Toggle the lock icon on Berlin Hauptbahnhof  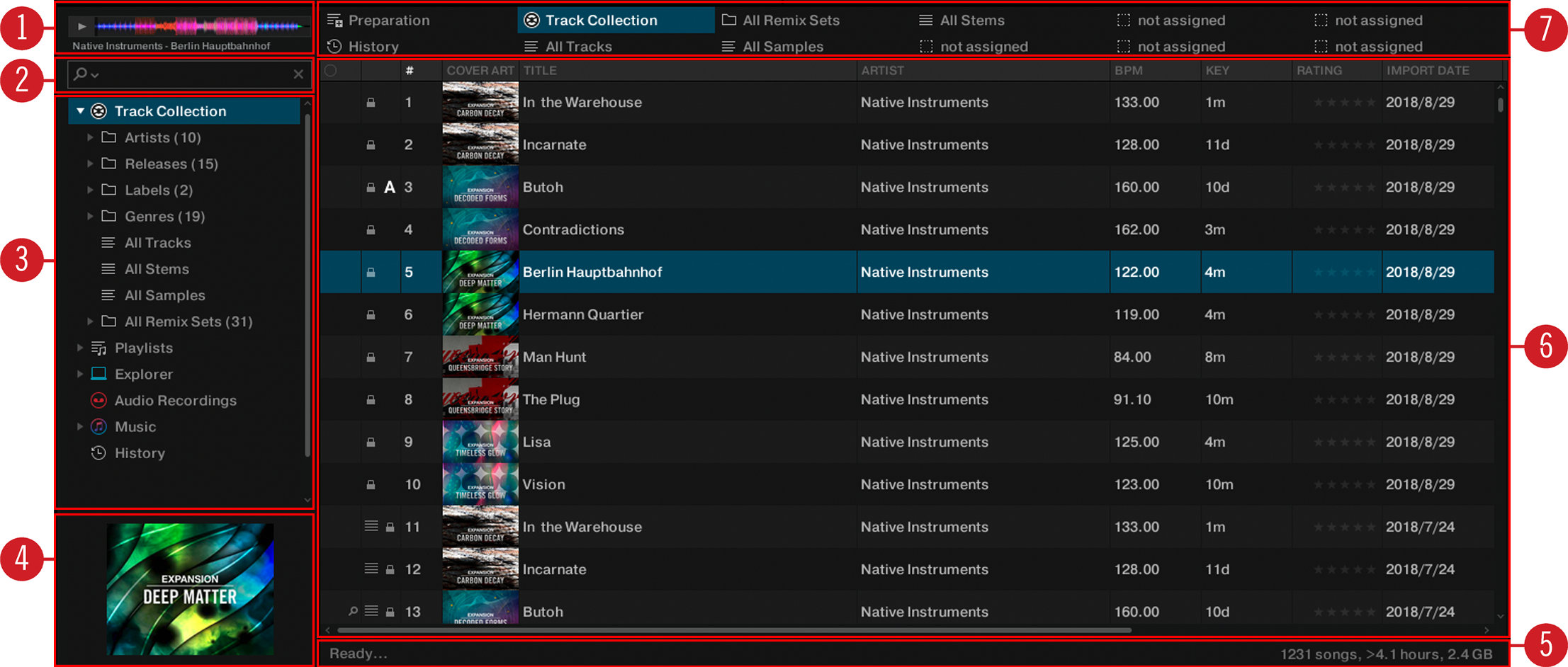coord(370,272)
